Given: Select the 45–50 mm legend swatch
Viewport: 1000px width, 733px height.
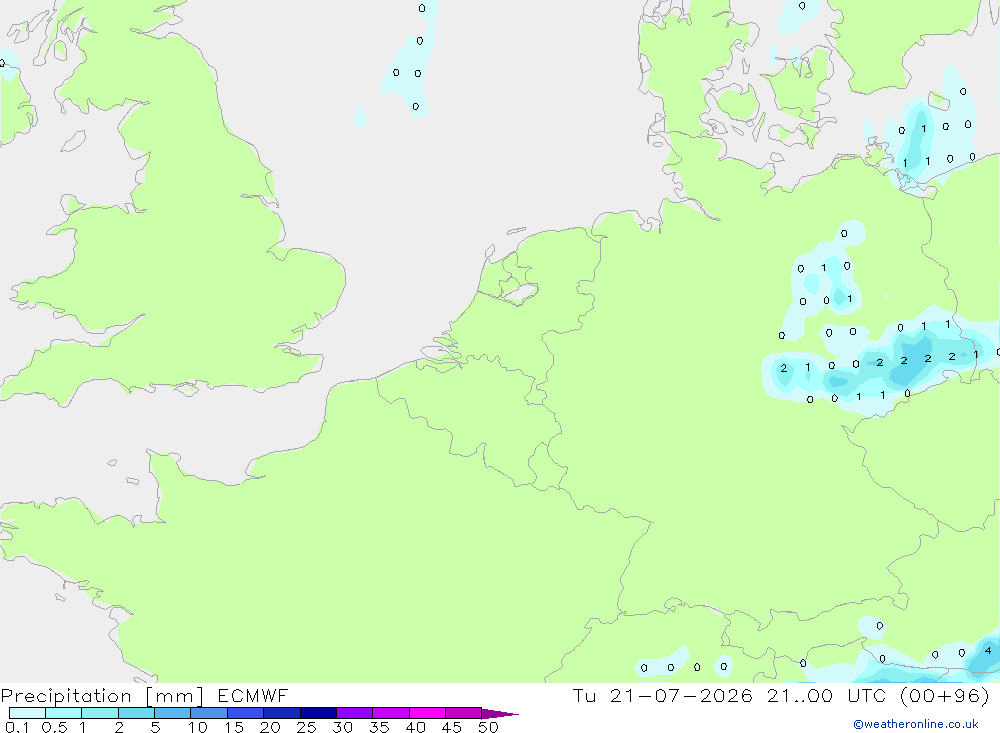Looking at the screenshot, I should [464, 713].
